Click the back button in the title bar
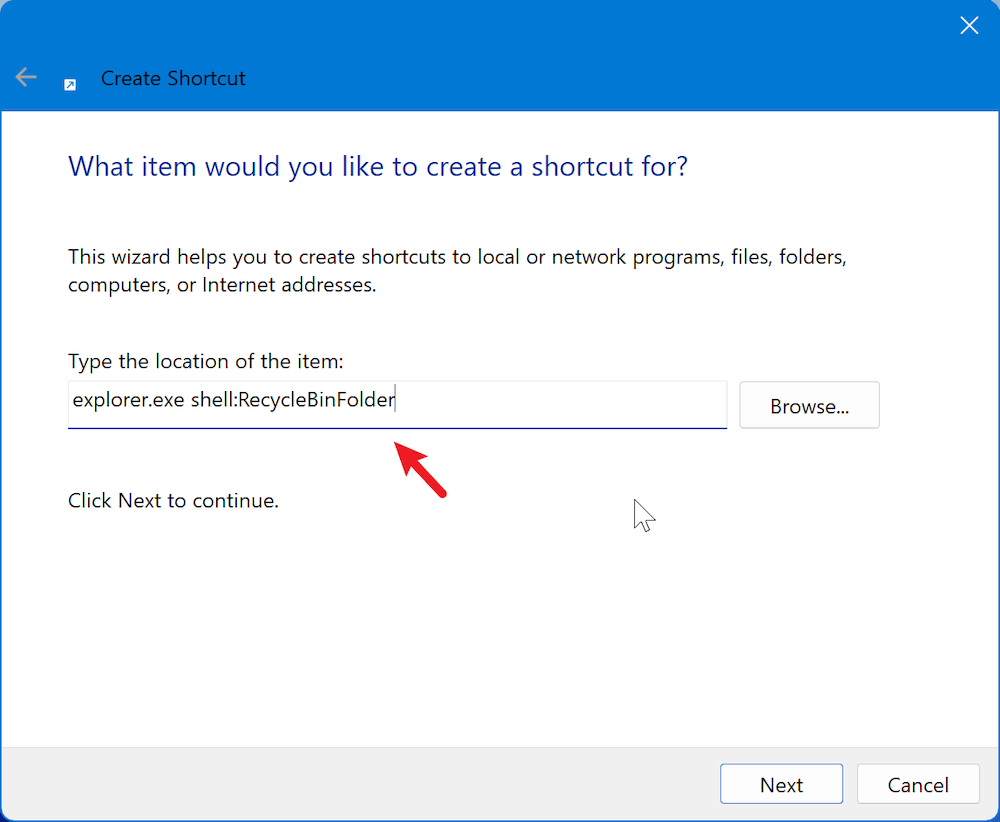This screenshot has width=1000, height=822. [x=25, y=77]
